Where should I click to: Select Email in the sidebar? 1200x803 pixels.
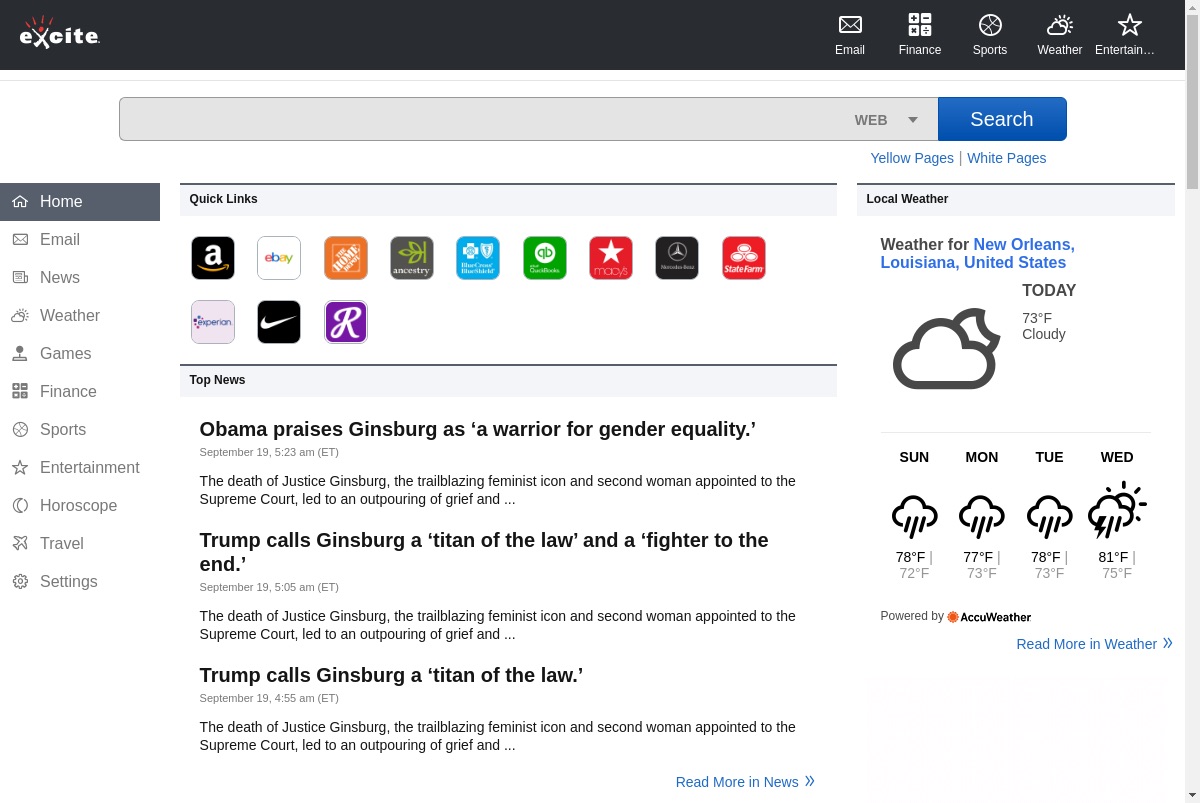tap(80, 239)
